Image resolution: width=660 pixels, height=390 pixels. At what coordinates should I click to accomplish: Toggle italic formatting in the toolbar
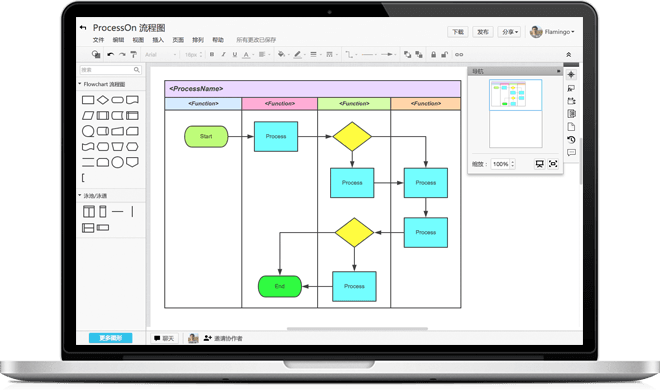pos(224,54)
